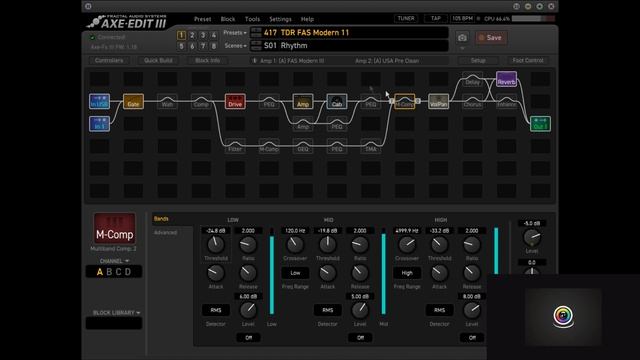The width and height of the screenshot is (640, 360).
Task: Open the red Drive block
Action: tap(235, 101)
